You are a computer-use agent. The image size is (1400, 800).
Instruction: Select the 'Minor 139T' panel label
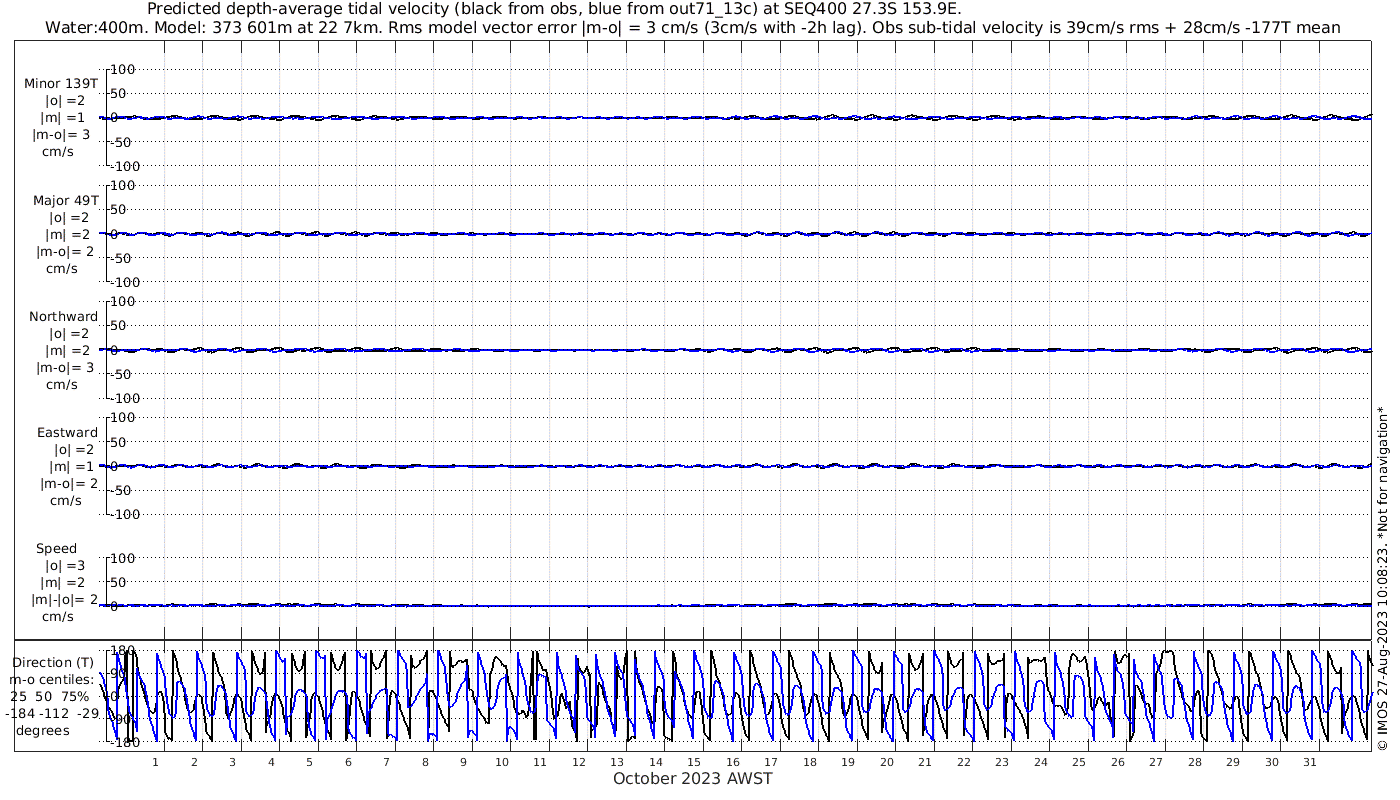[x=61, y=84]
